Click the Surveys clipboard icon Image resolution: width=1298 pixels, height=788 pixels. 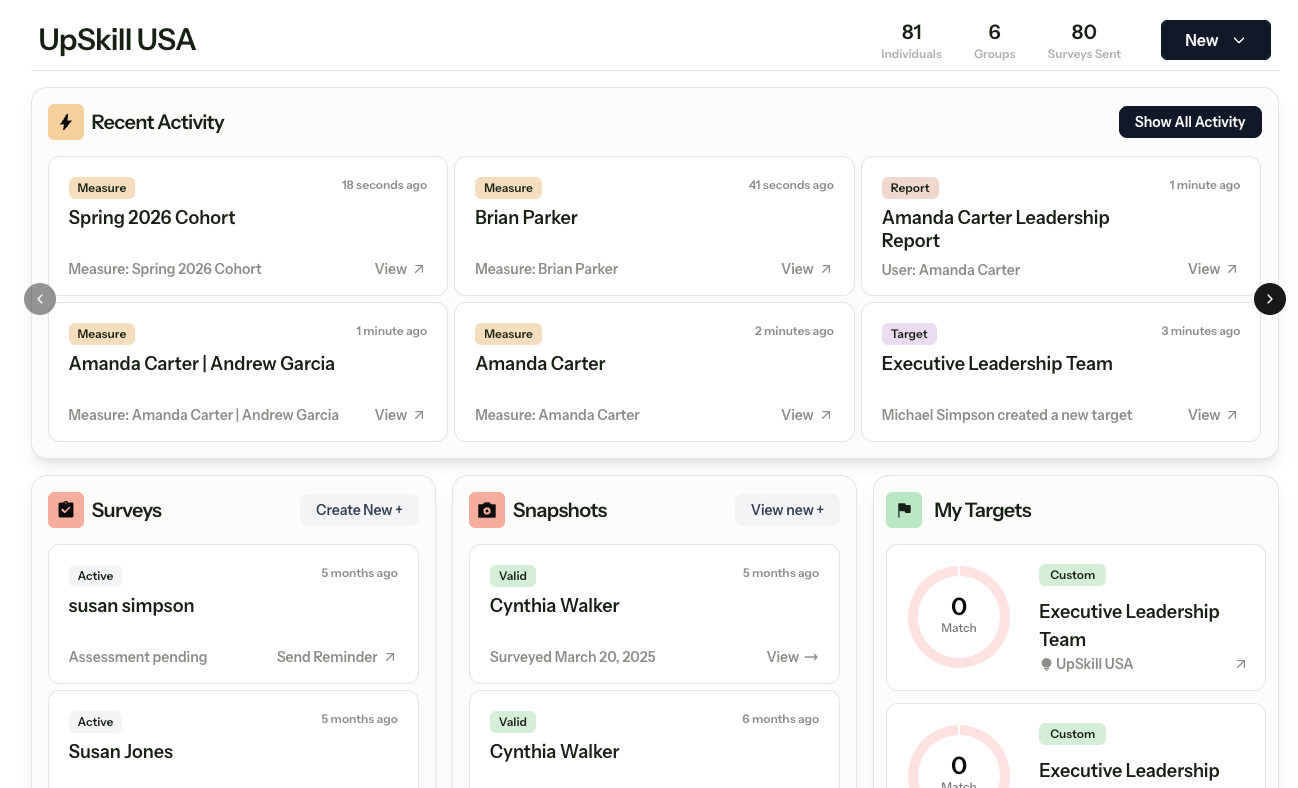(66, 510)
